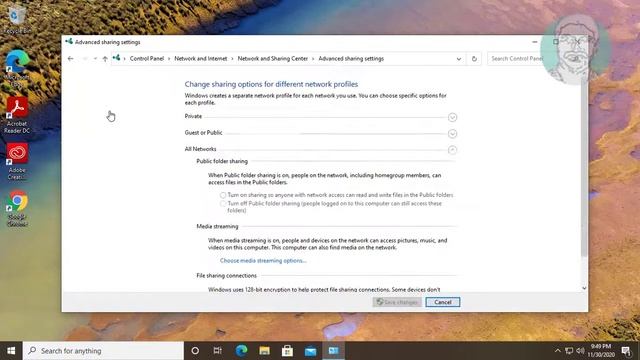This screenshot has height=360, width=640.
Task: Click the Control Panel taskbar icon
Action: click(333, 351)
